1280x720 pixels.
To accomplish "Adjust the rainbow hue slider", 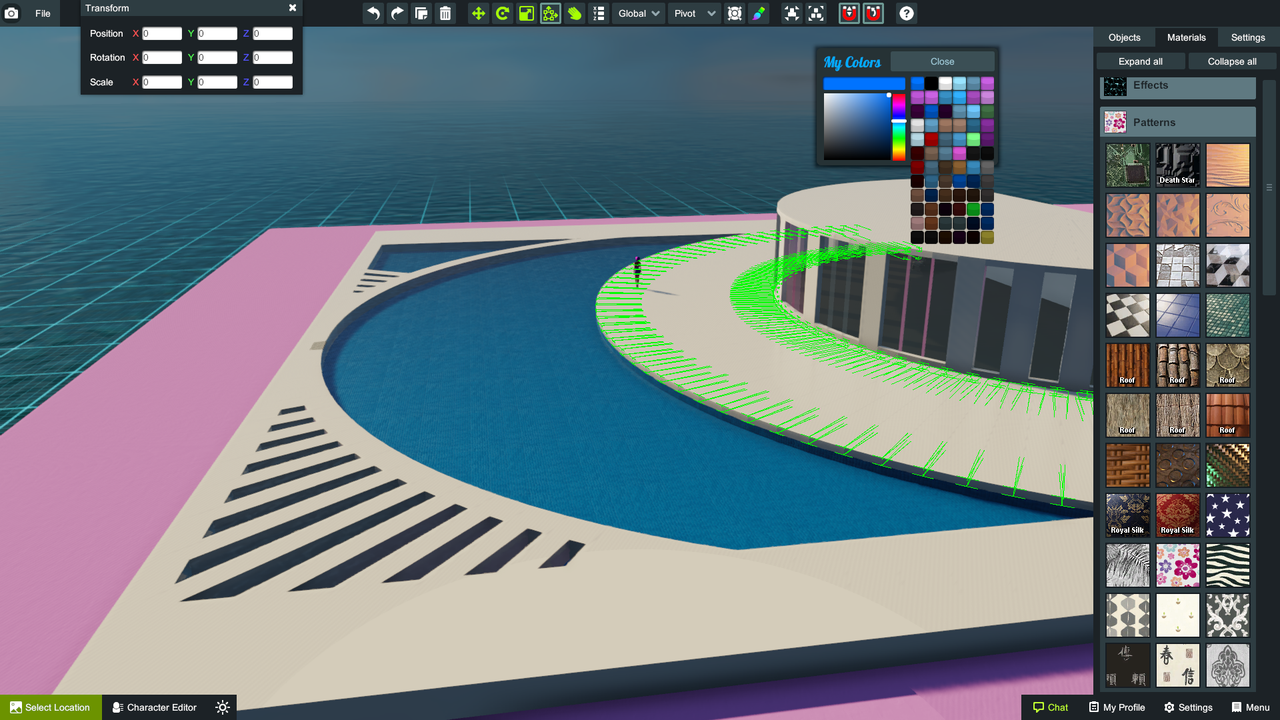I will click(899, 127).
